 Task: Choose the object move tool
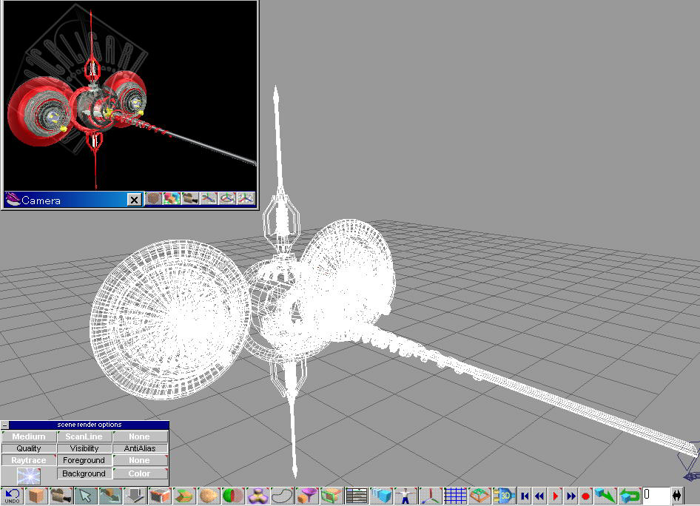(x=110, y=496)
